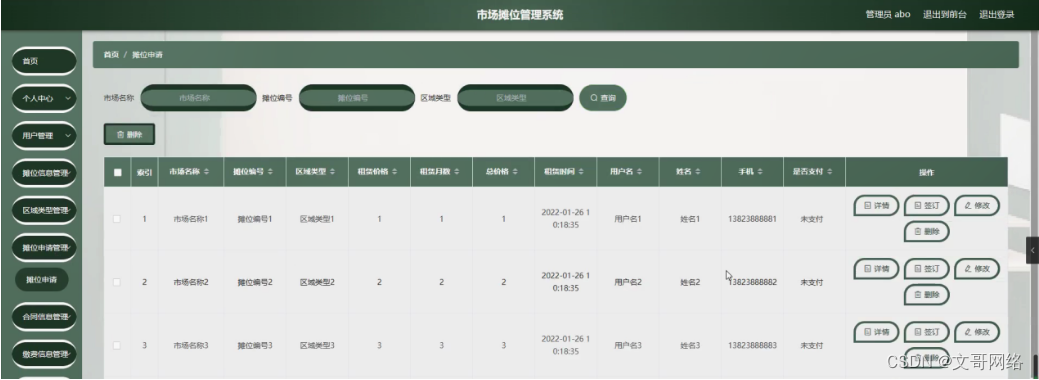Expand the 区域类型管理 sidebar menu
The image size is (1039, 380).
click(44, 210)
